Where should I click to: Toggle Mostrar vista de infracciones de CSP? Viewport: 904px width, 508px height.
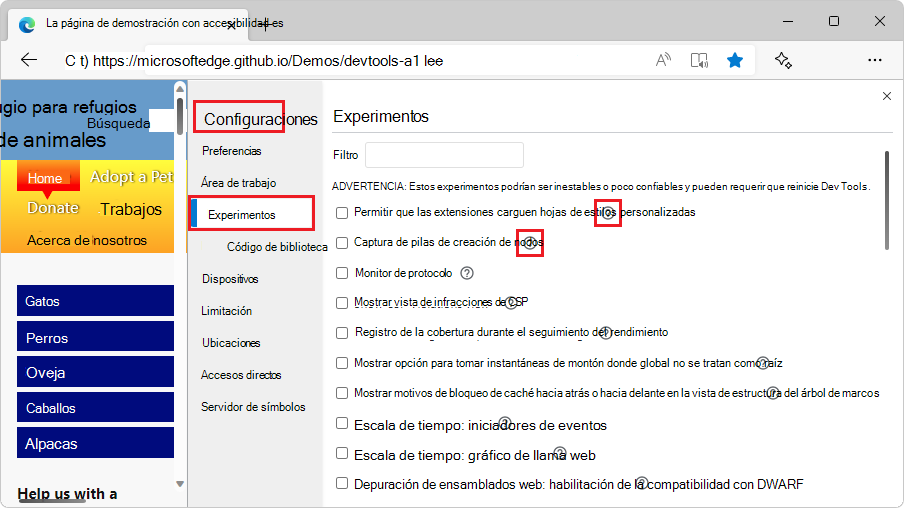click(342, 303)
